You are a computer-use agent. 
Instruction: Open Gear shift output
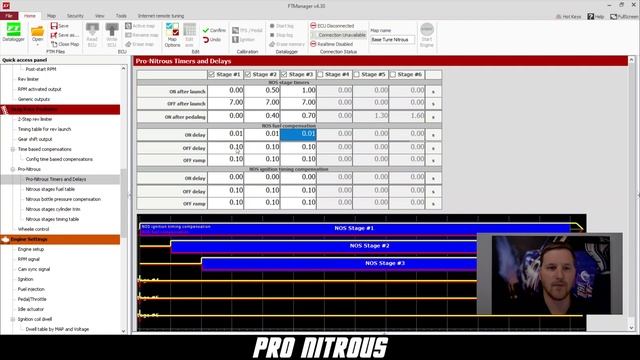(x=35, y=139)
